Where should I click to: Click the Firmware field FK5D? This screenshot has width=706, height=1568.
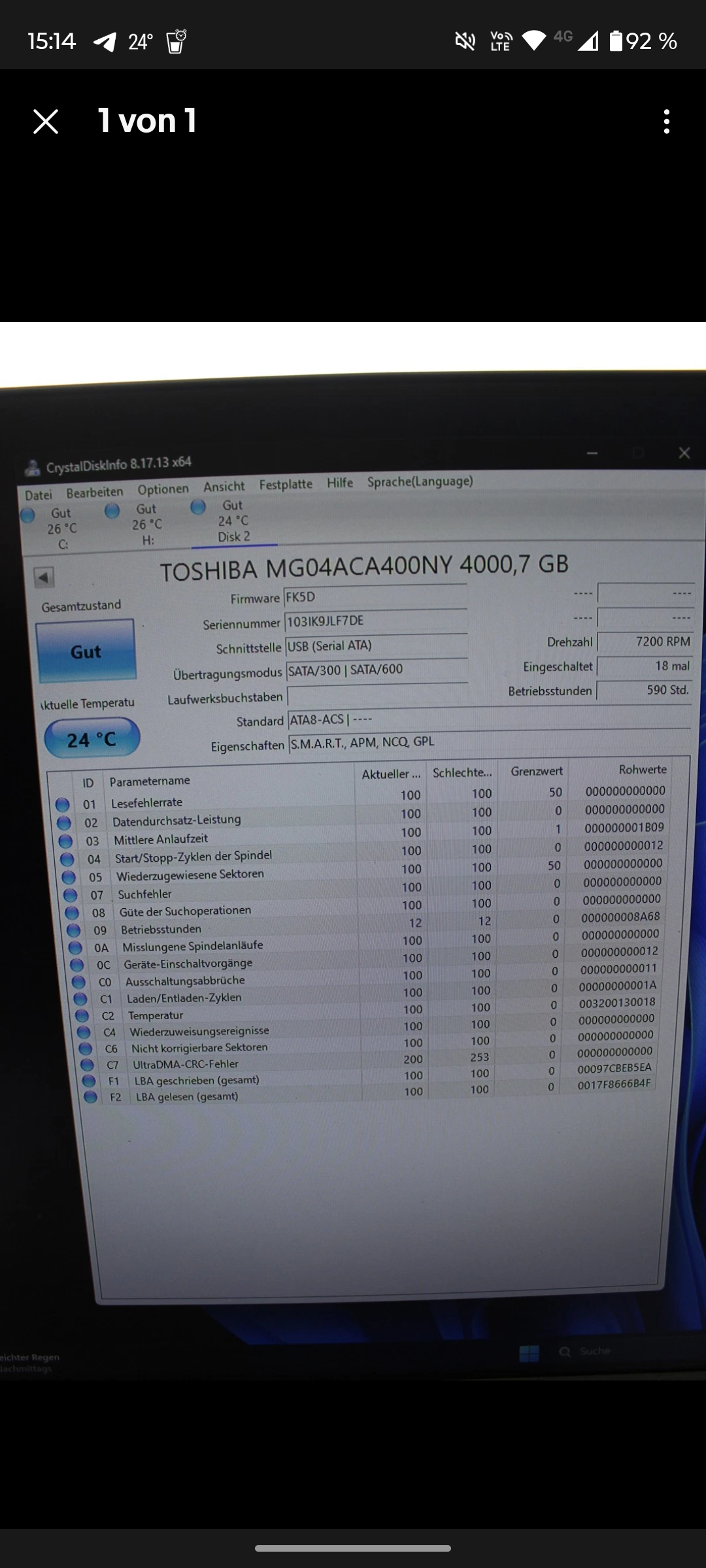click(375, 596)
